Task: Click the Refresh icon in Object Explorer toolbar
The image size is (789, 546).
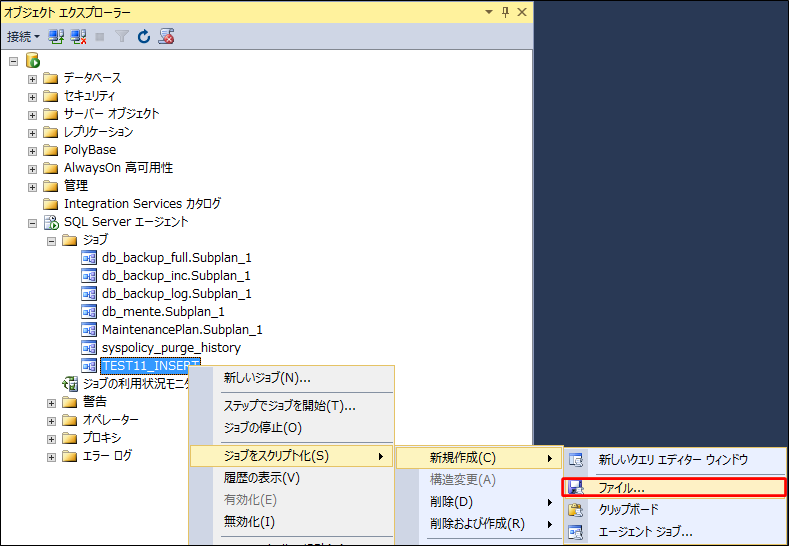Action: 144,36
